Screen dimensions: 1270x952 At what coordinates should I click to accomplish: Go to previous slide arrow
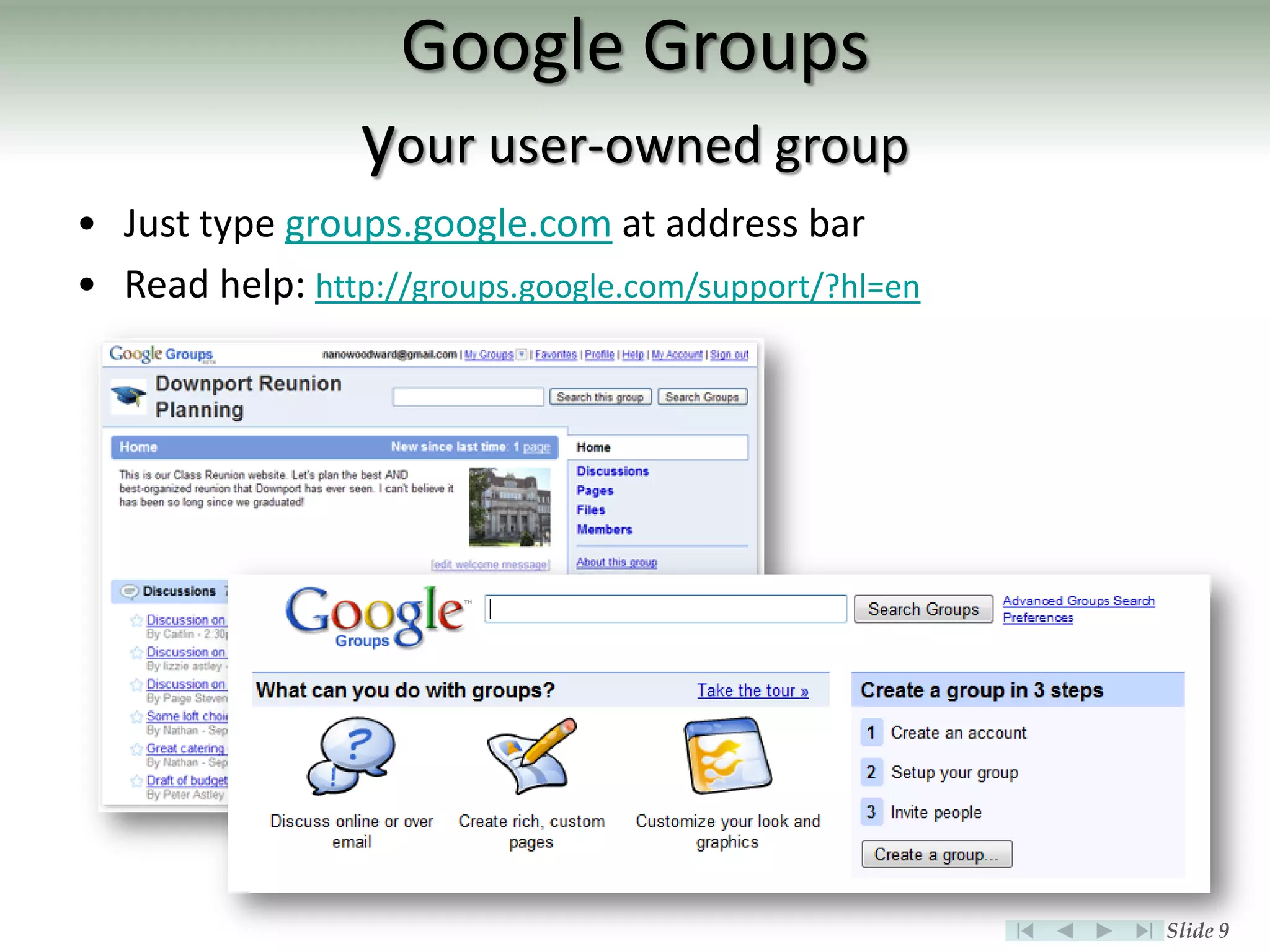pyautogui.click(x=1065, y=930)
